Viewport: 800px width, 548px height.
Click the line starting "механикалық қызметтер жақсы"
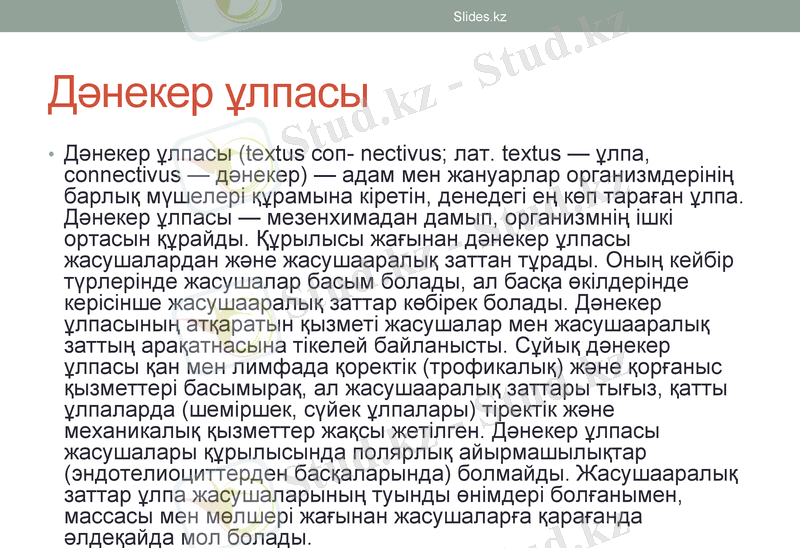point(362,432)
